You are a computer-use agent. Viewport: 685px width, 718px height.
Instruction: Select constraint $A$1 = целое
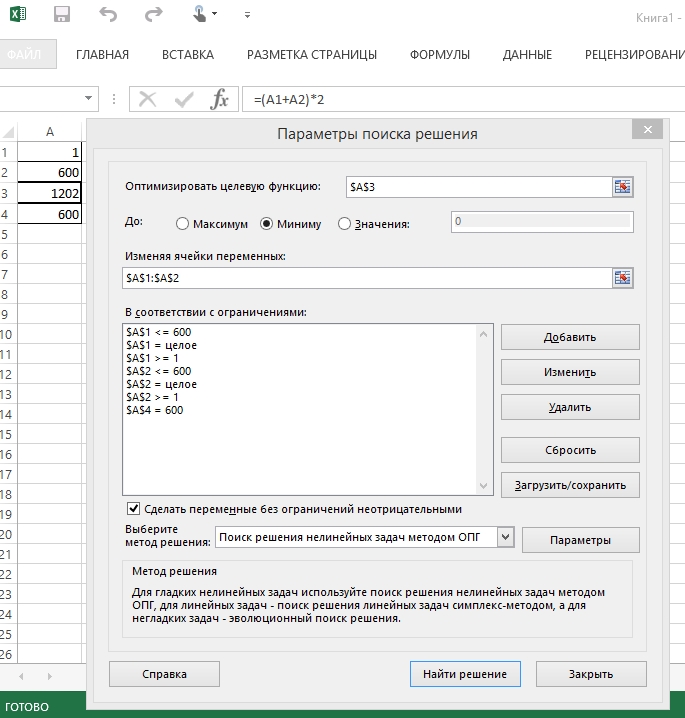pyautogui.click(x=162, y=345)
